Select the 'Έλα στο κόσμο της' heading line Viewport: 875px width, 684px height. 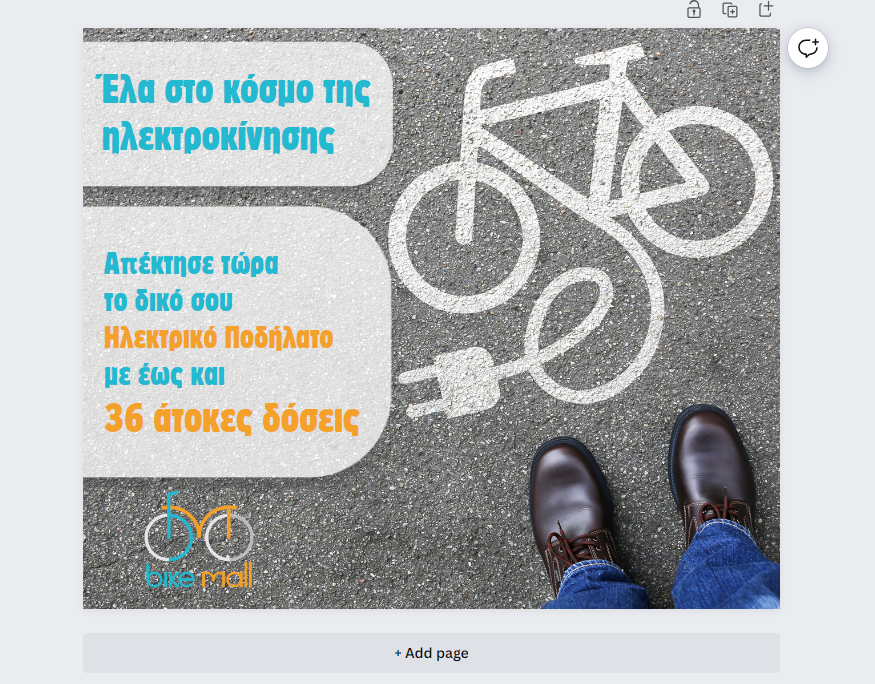pos(236,90)
